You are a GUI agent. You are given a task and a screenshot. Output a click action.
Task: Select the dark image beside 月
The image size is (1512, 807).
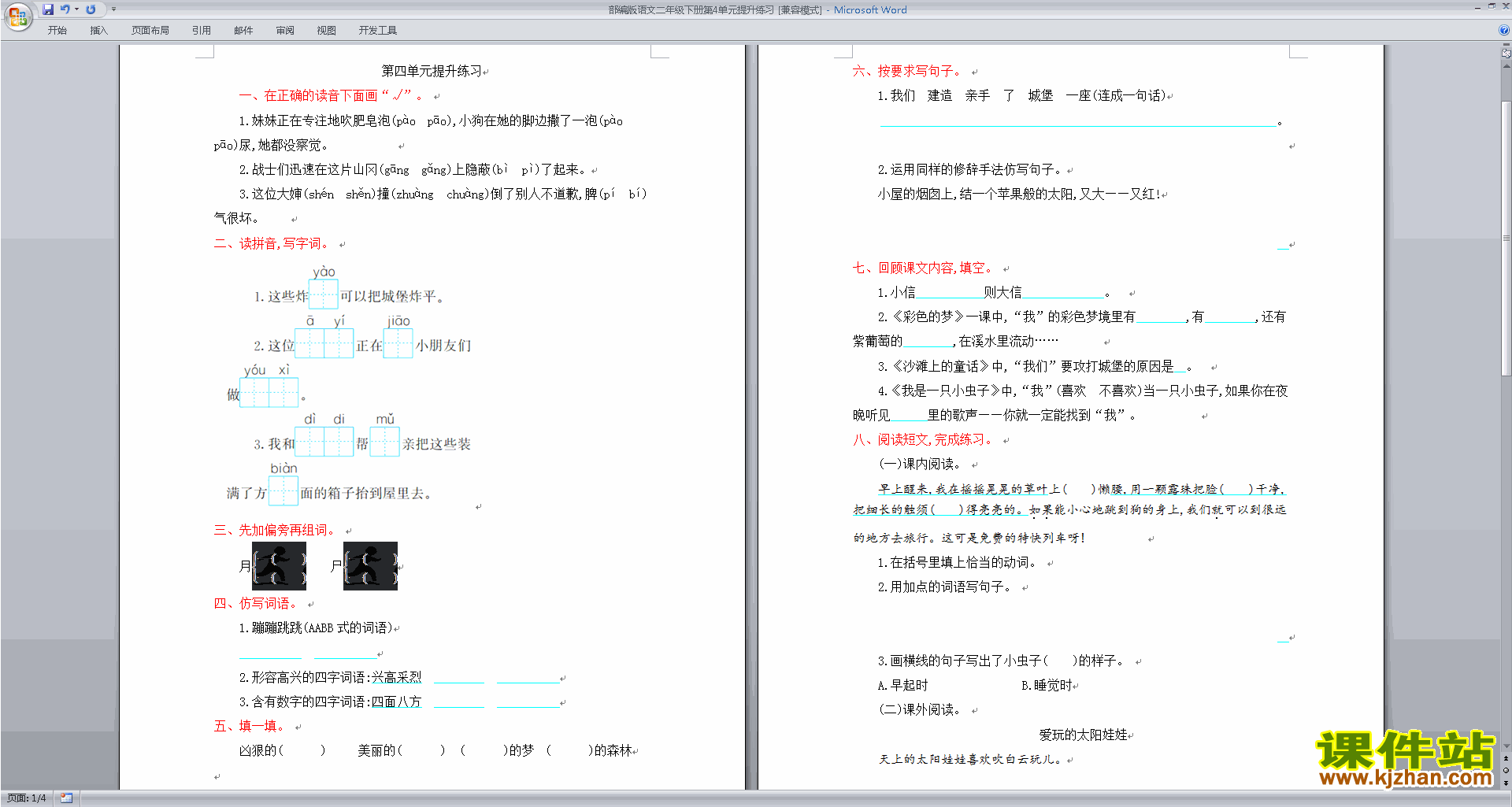[x=279, y=565]
